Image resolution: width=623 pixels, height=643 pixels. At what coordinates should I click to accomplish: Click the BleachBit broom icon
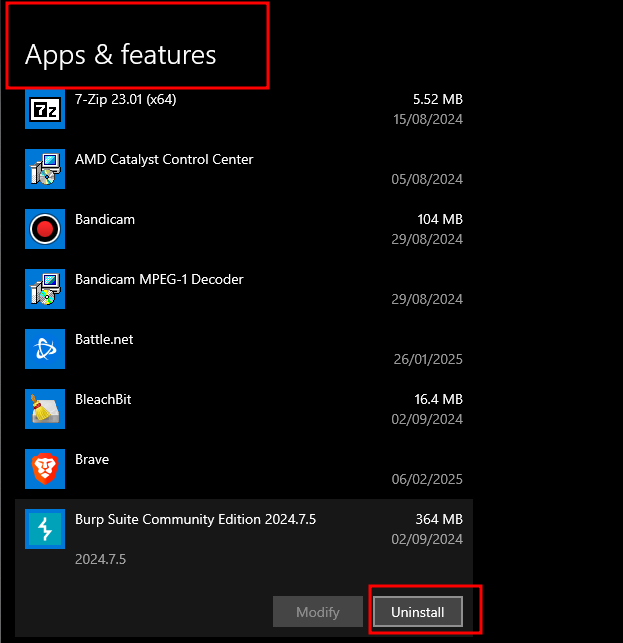pyautogui.click(x=45, y=409)
